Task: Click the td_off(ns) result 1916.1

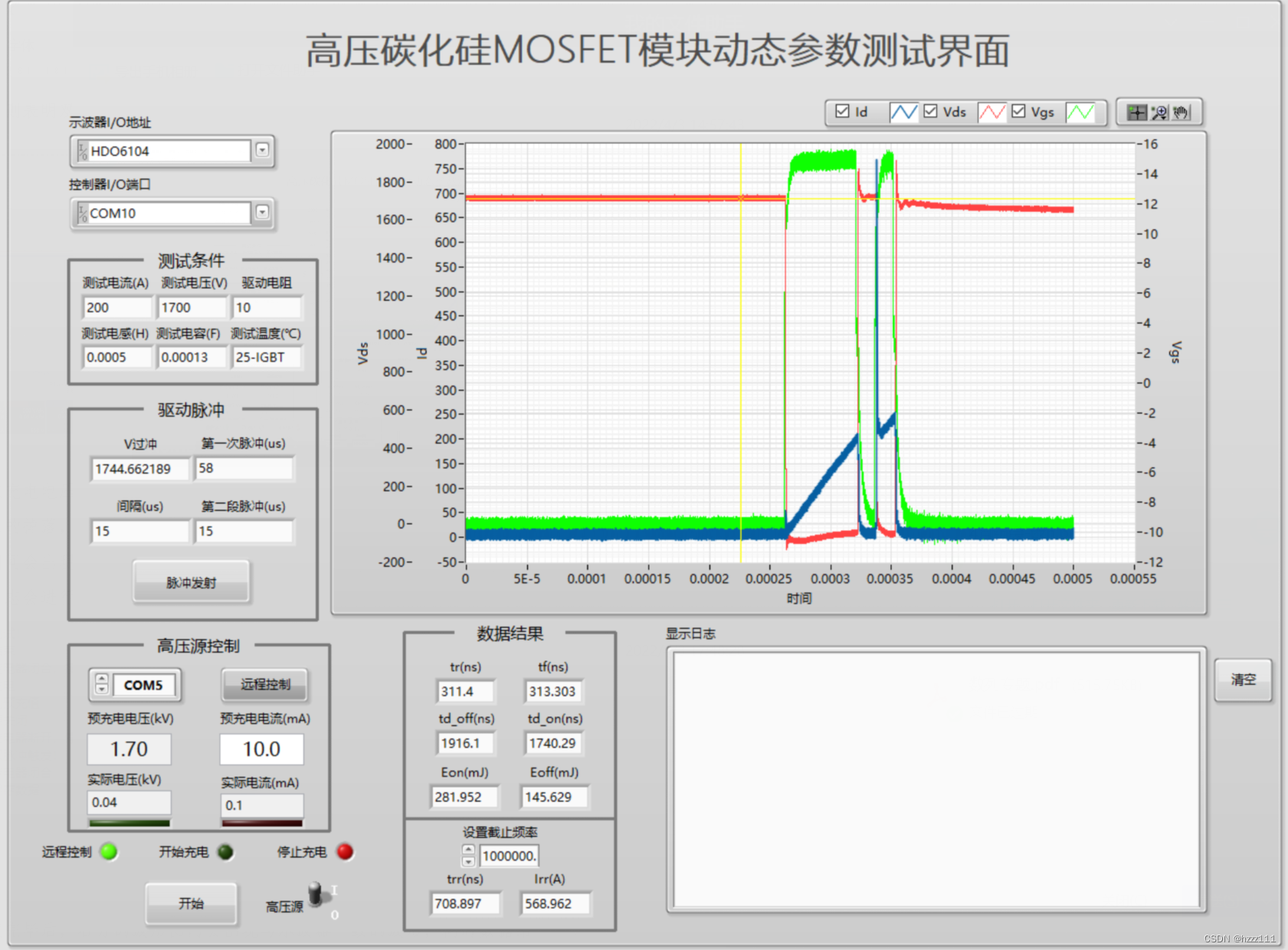Action: tap(465, 743)
